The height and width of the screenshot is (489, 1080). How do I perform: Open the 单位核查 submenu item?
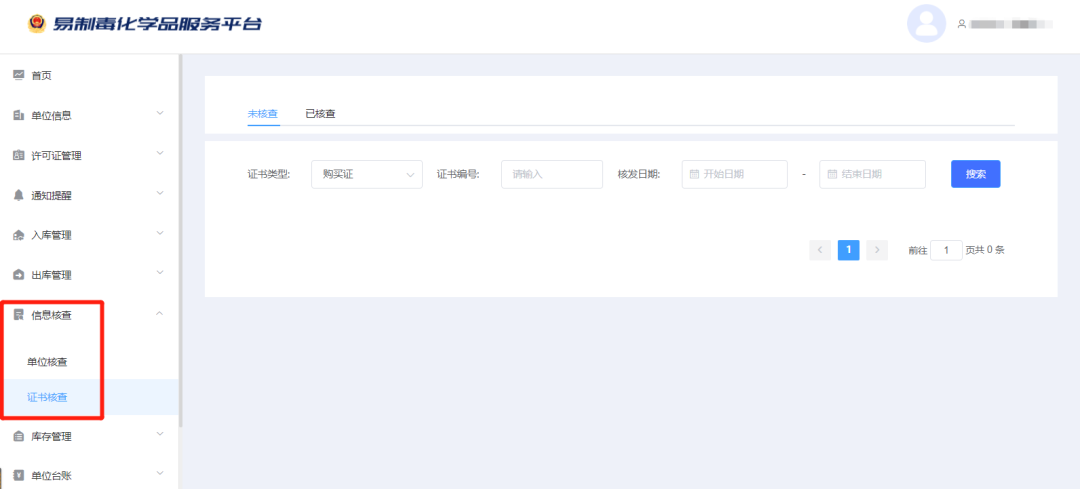pos(47,361)
